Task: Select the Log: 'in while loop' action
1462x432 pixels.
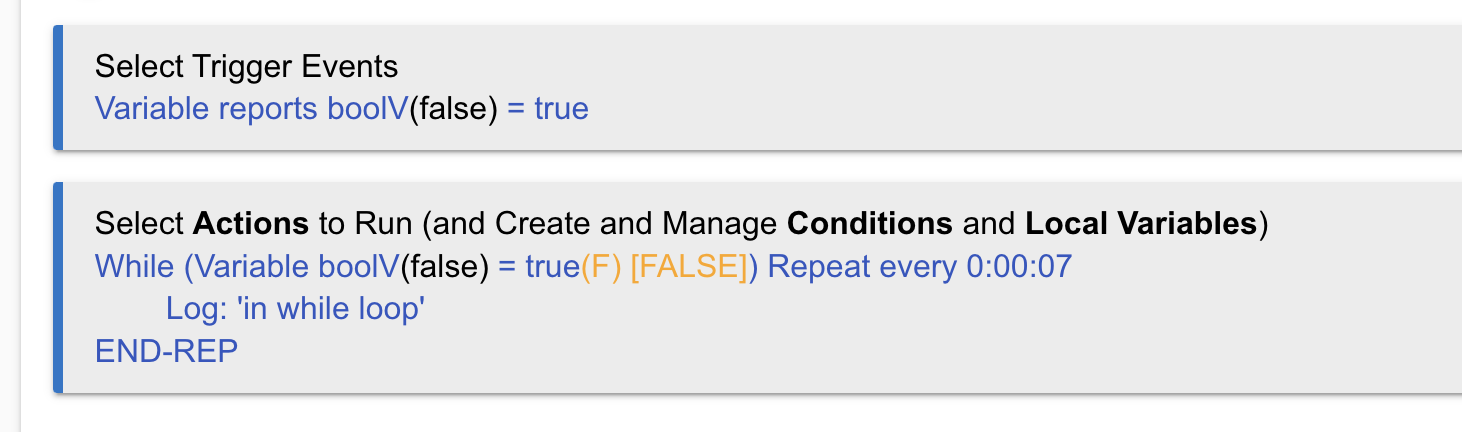Action: point(296,309)
